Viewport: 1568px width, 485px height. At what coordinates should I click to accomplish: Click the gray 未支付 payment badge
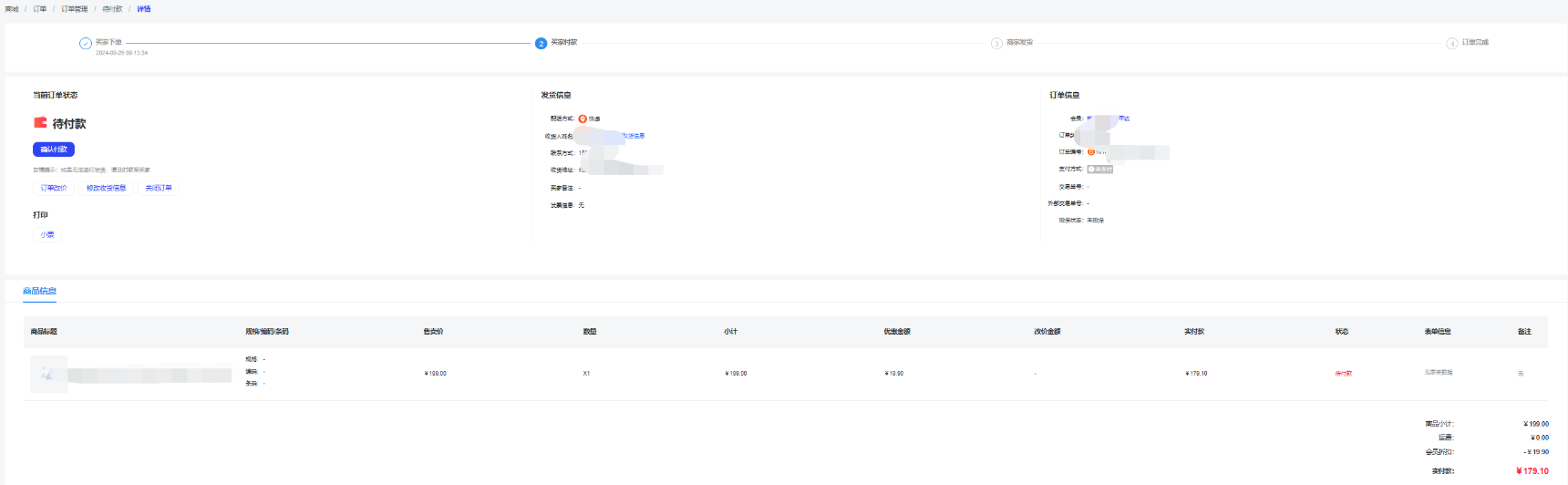pos(1100,169)
